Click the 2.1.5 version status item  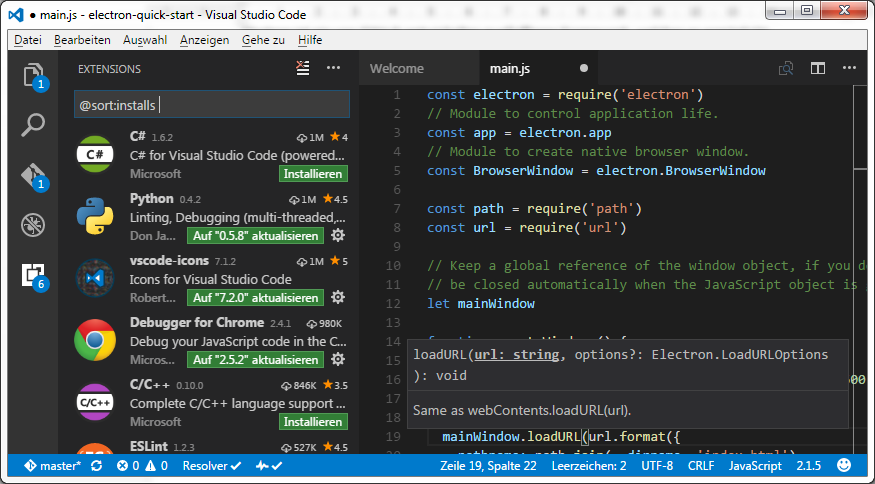(x=809, y=466)
